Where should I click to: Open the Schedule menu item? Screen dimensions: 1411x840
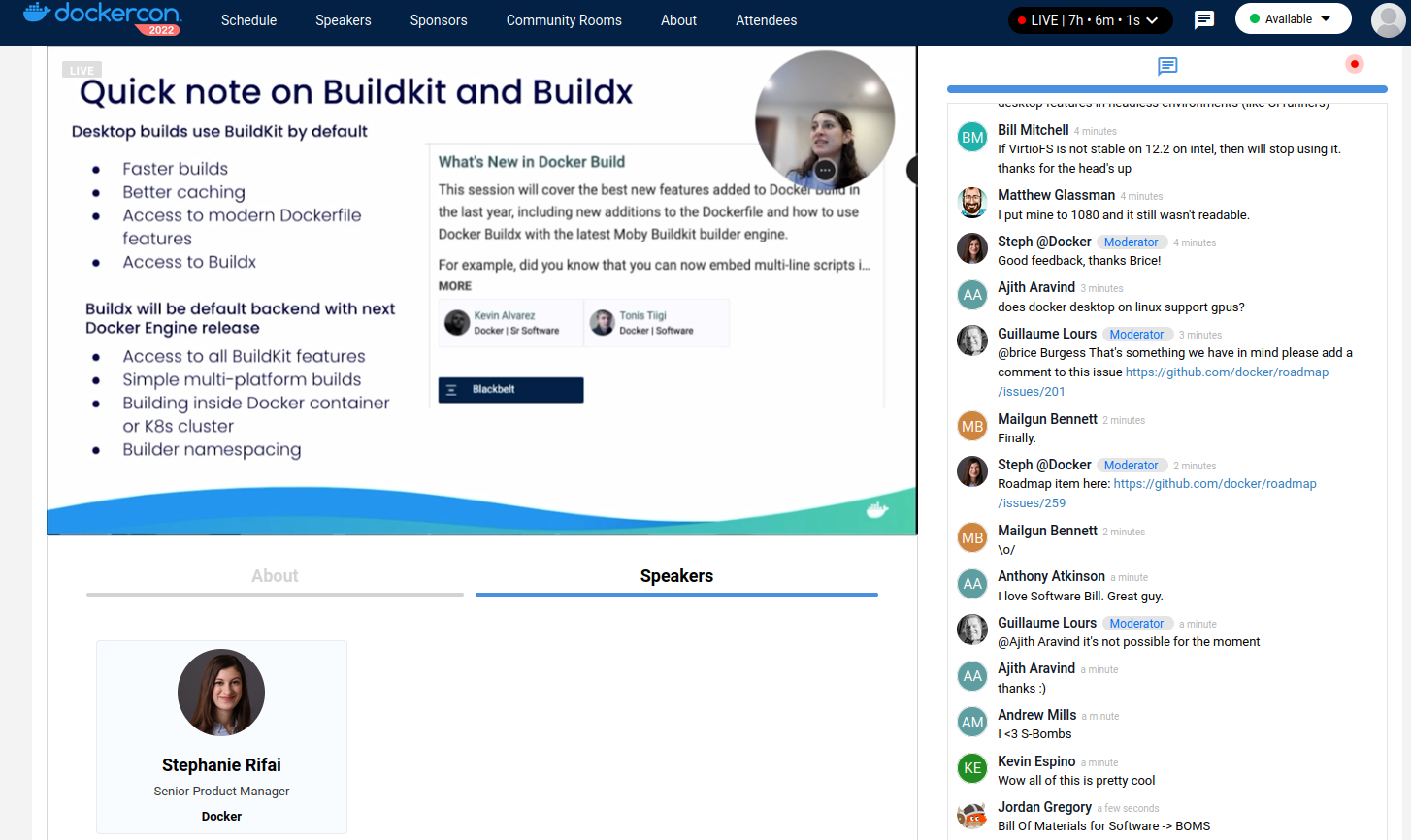coord(248,20)
